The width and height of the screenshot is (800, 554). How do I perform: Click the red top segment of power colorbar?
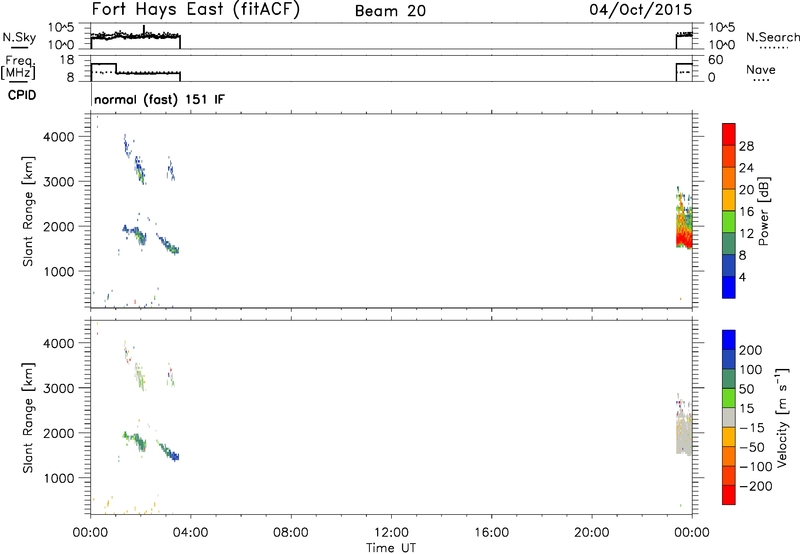729,135
